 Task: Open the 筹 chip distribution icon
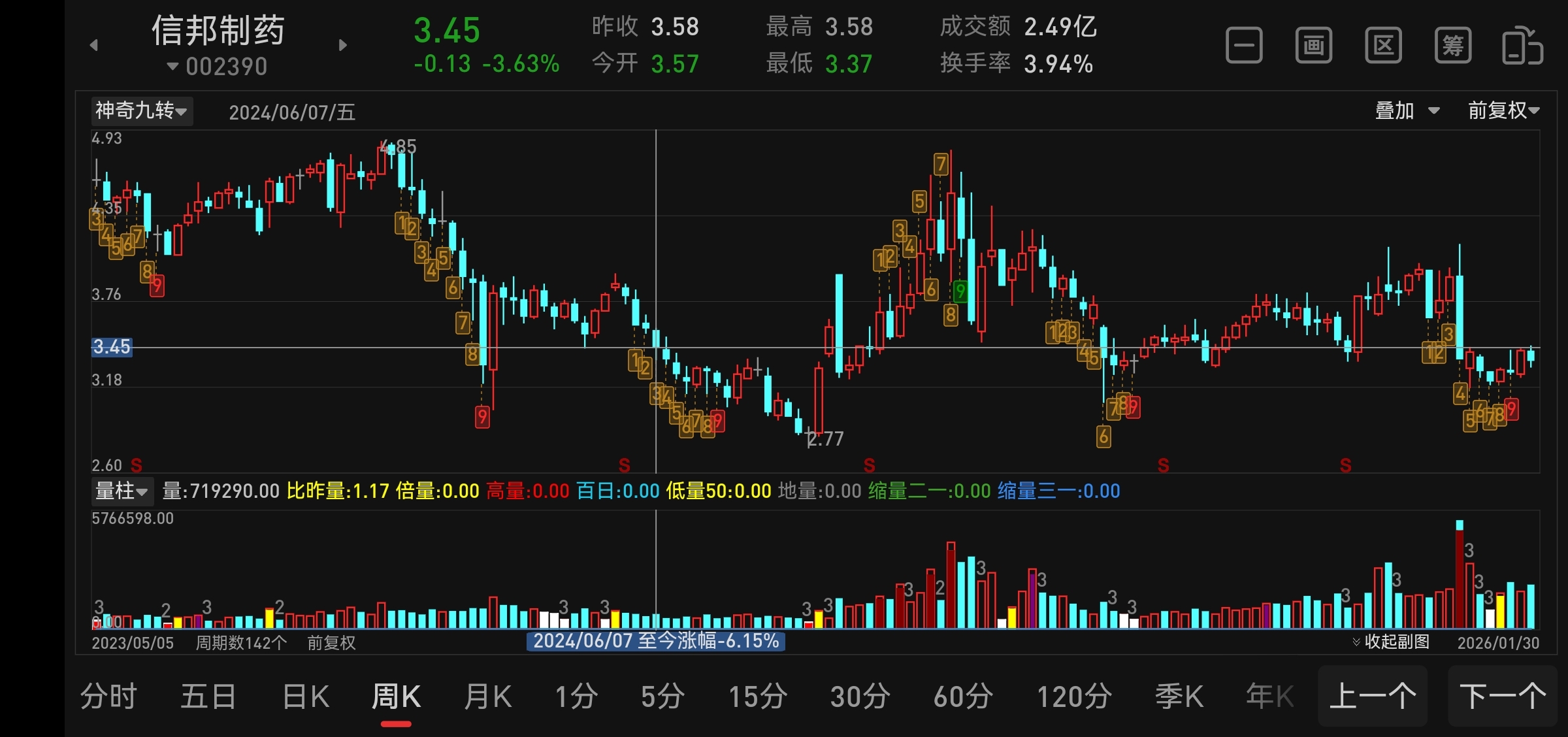[1453, 46]
